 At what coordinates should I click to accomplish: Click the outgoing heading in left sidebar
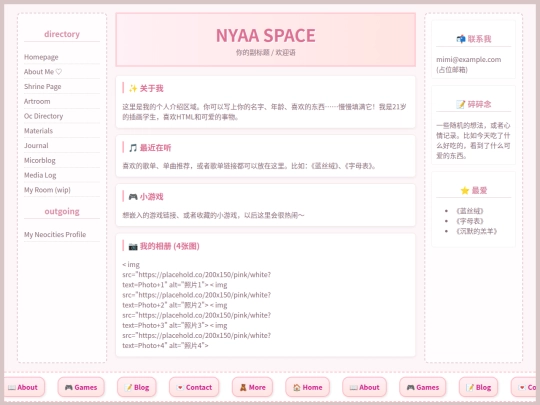point(62,211)
